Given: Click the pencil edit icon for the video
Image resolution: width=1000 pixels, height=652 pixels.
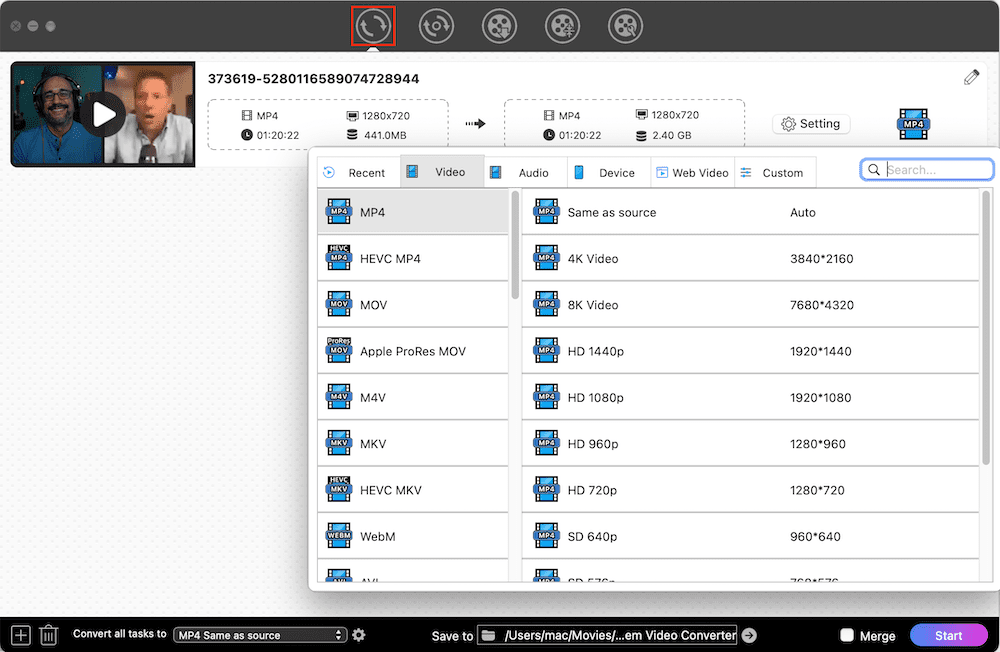Looking at the screenshot, I should (971, 78).
